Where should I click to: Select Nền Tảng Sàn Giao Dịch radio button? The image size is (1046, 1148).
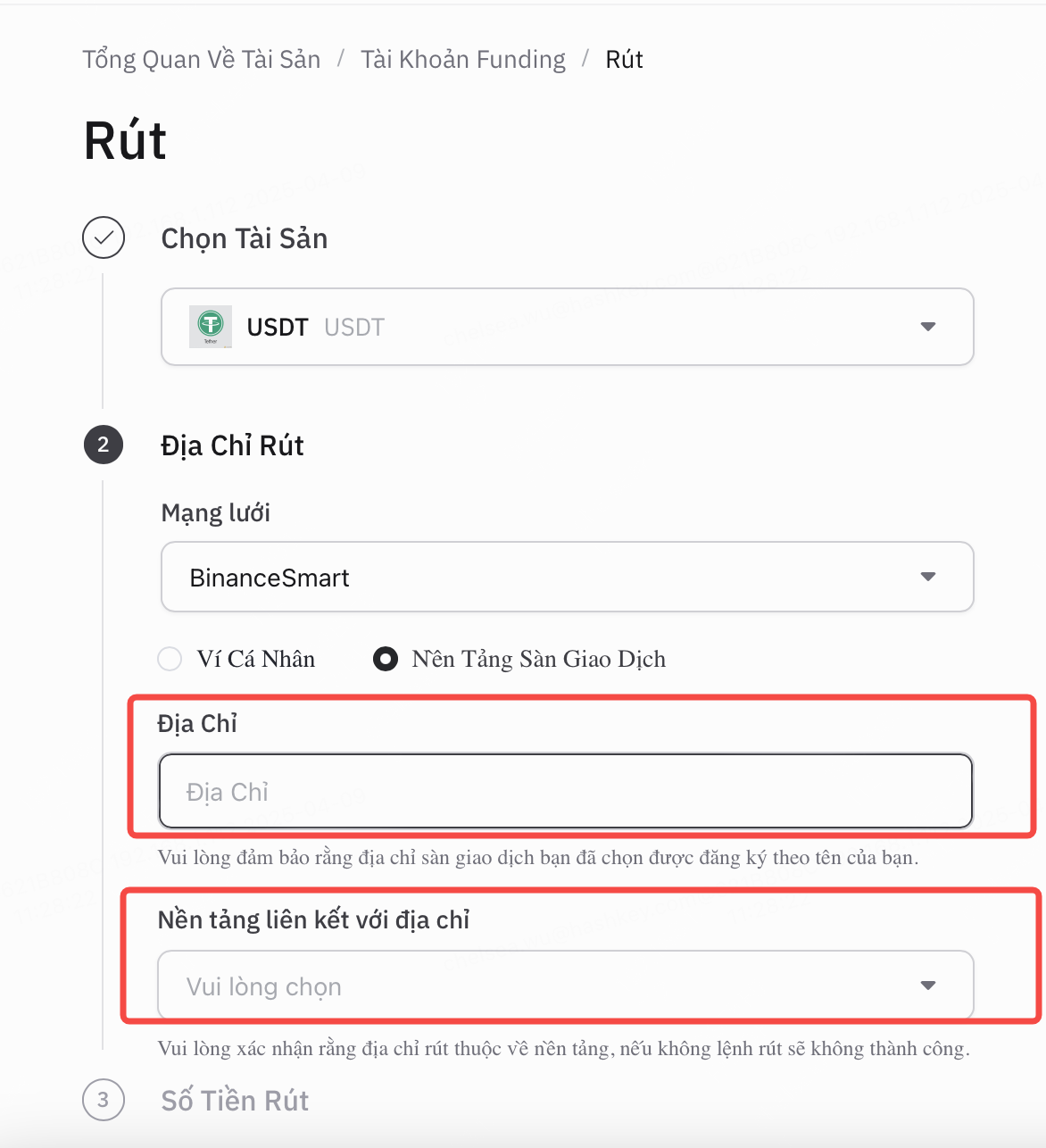coord(386,659)
